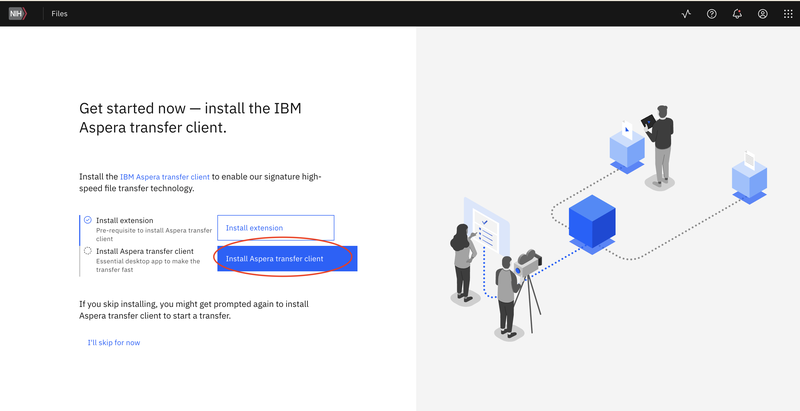Open the user profile icon
The width and height of the screenshot is (800, 411).
762,14
